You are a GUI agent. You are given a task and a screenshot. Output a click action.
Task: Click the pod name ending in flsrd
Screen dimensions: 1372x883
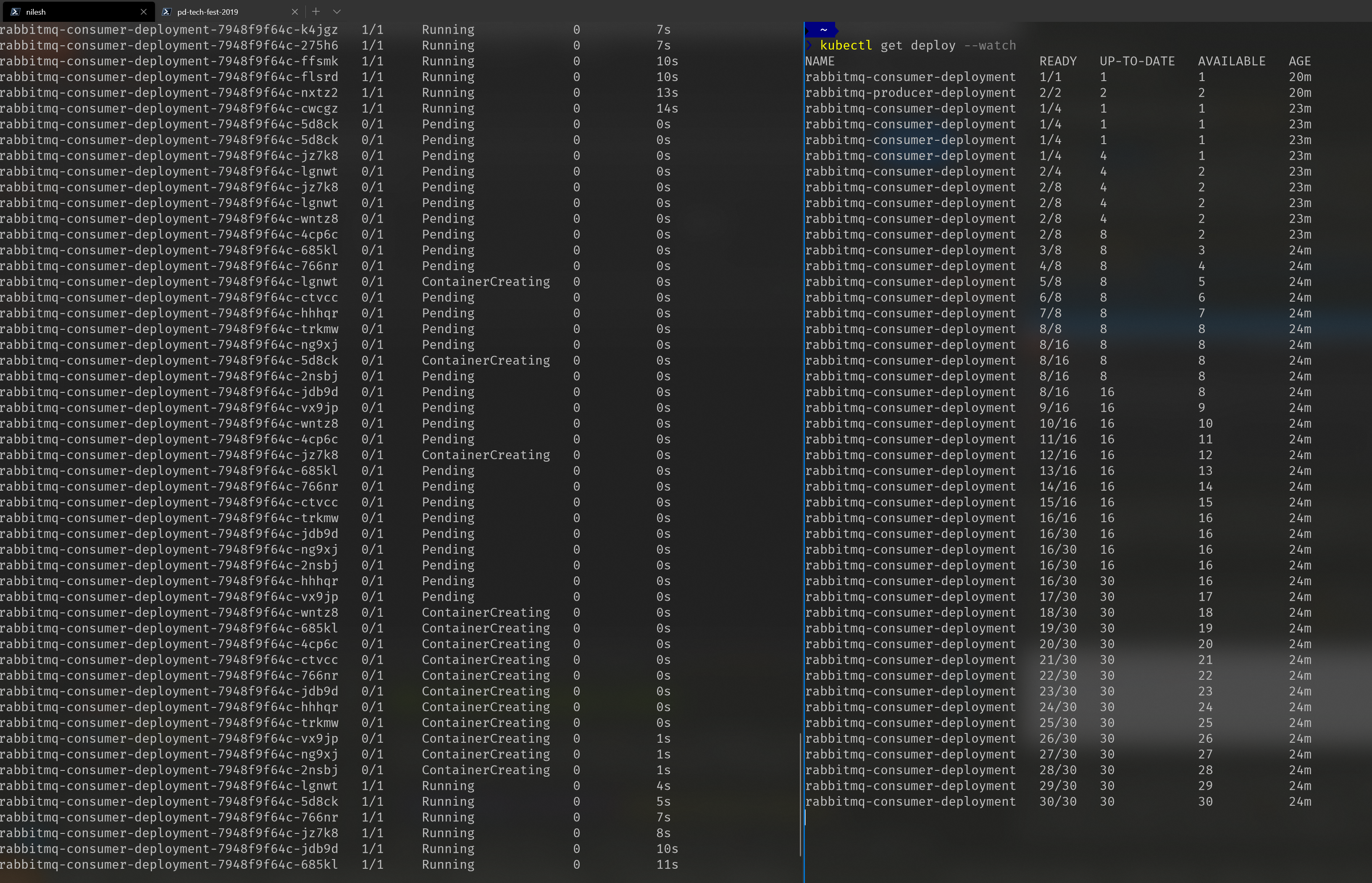click(x=169, y=77)
